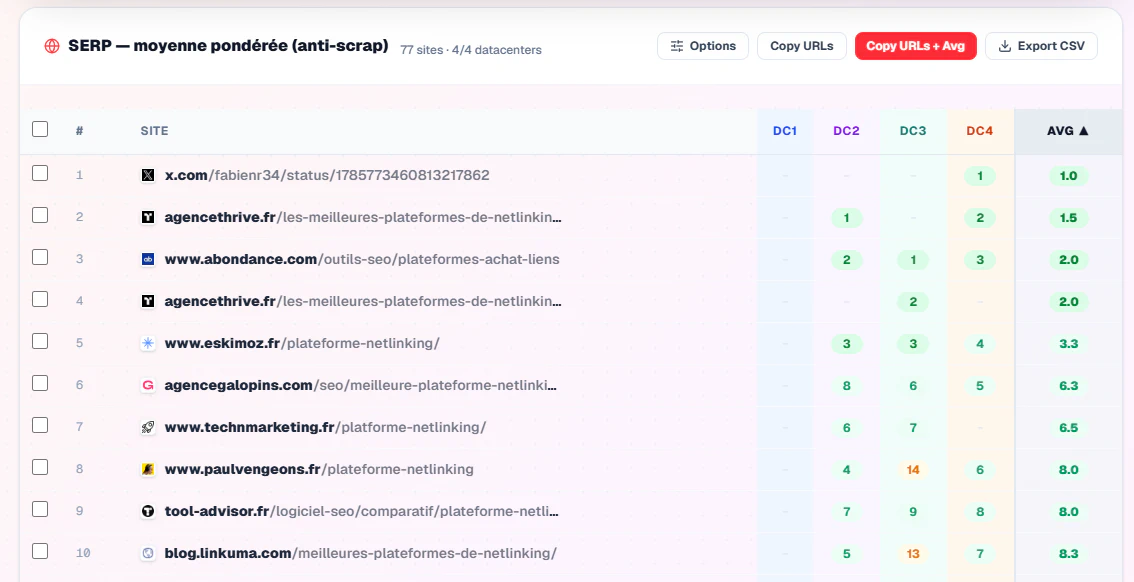This screenshot has width=1134, height=582.
Task: Click the DC3 badge 9 for tool-advisor
Action: coord(913,512)
